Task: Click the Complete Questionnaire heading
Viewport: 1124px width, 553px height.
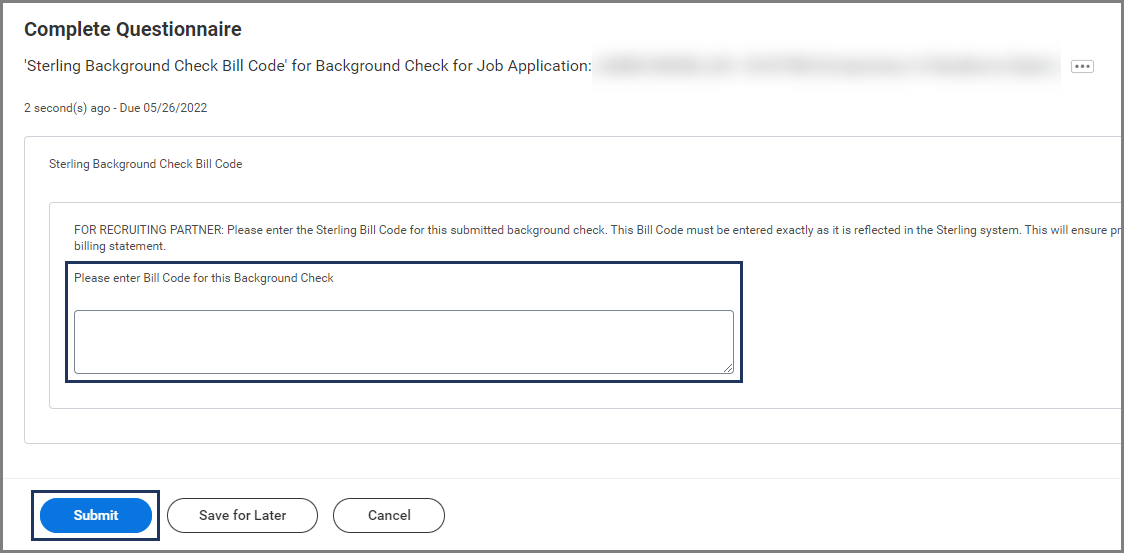Action: pos(133,30)
